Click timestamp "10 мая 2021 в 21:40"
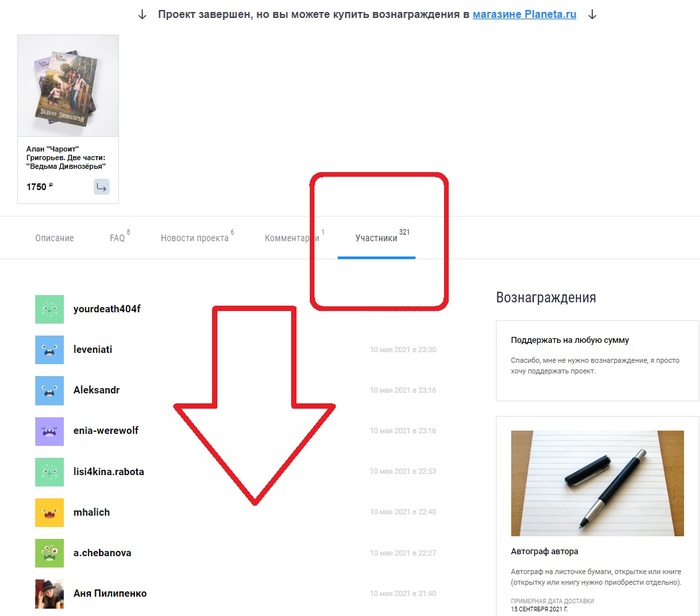 pyautogui.click(x=403, y=594)
